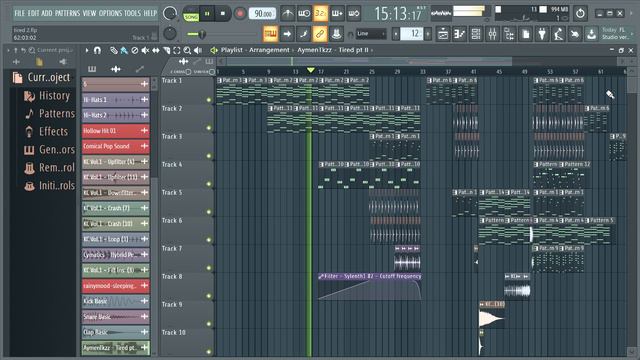Click the tempo display showing 90.000
This screenshot has height=360, width=640.
(x=262, y=14)
